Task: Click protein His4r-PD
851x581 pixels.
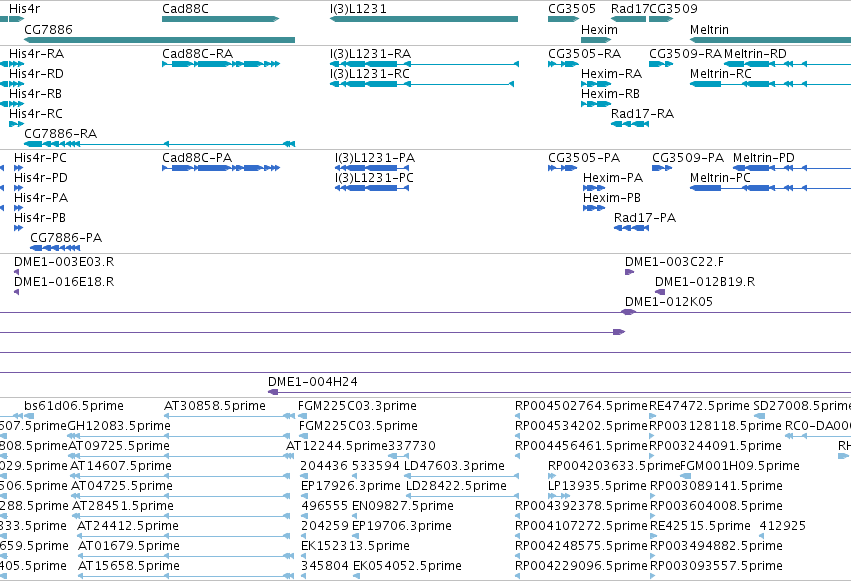Action: tap(41, 178)
